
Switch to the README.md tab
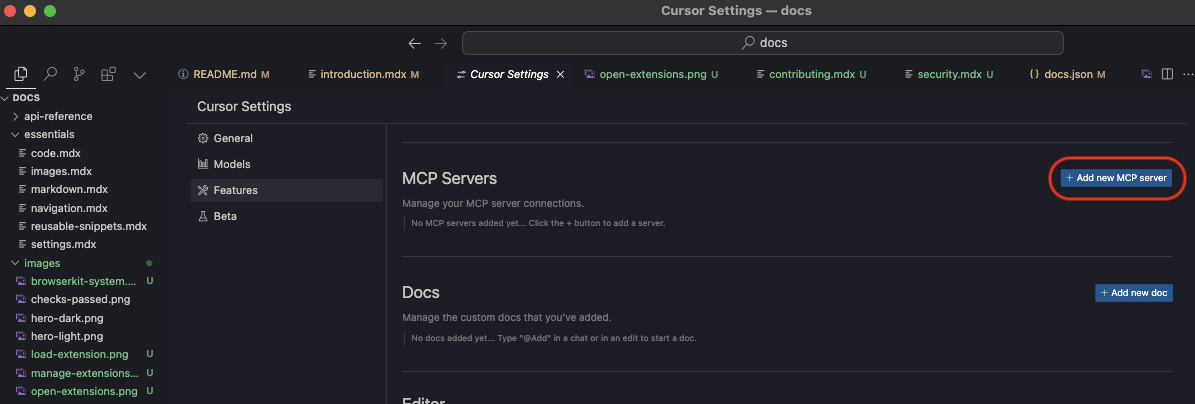223,75
